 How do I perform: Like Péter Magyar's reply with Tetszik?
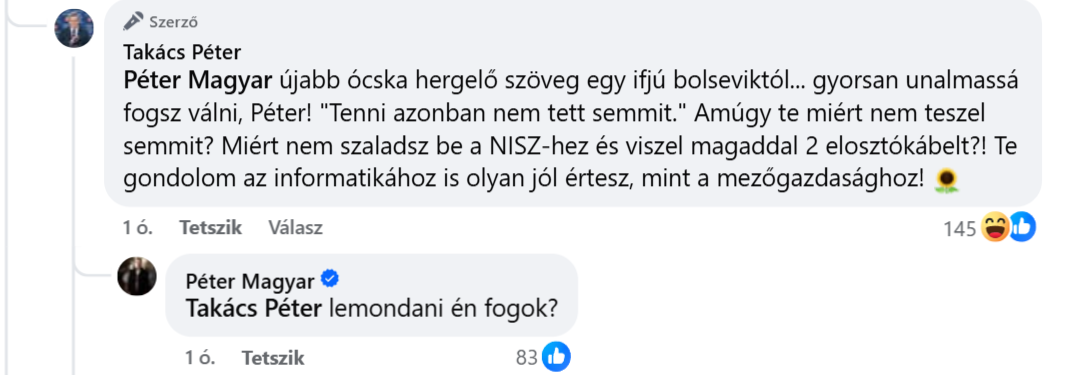273,358
